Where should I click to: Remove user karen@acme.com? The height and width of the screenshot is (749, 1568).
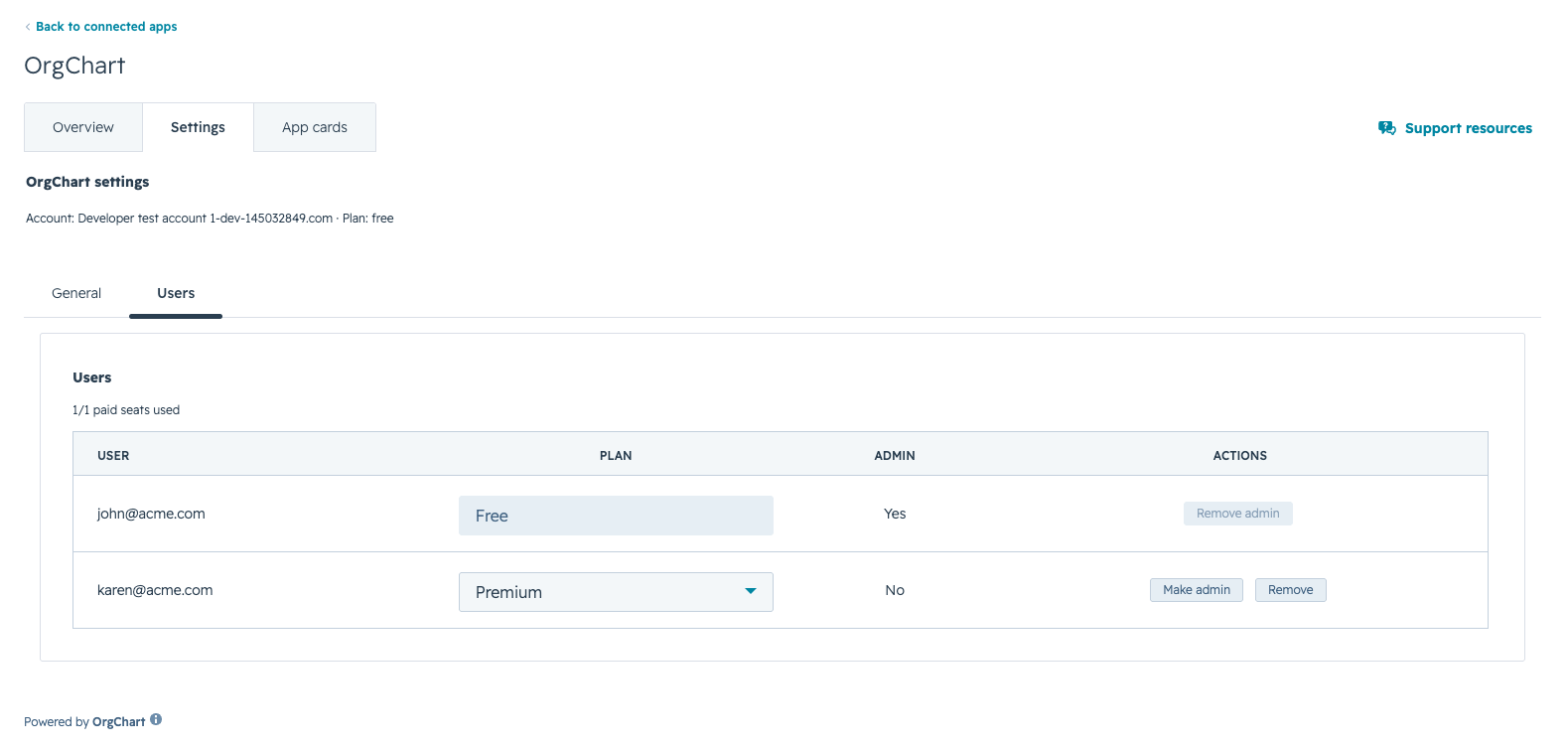click(1291, 590)
